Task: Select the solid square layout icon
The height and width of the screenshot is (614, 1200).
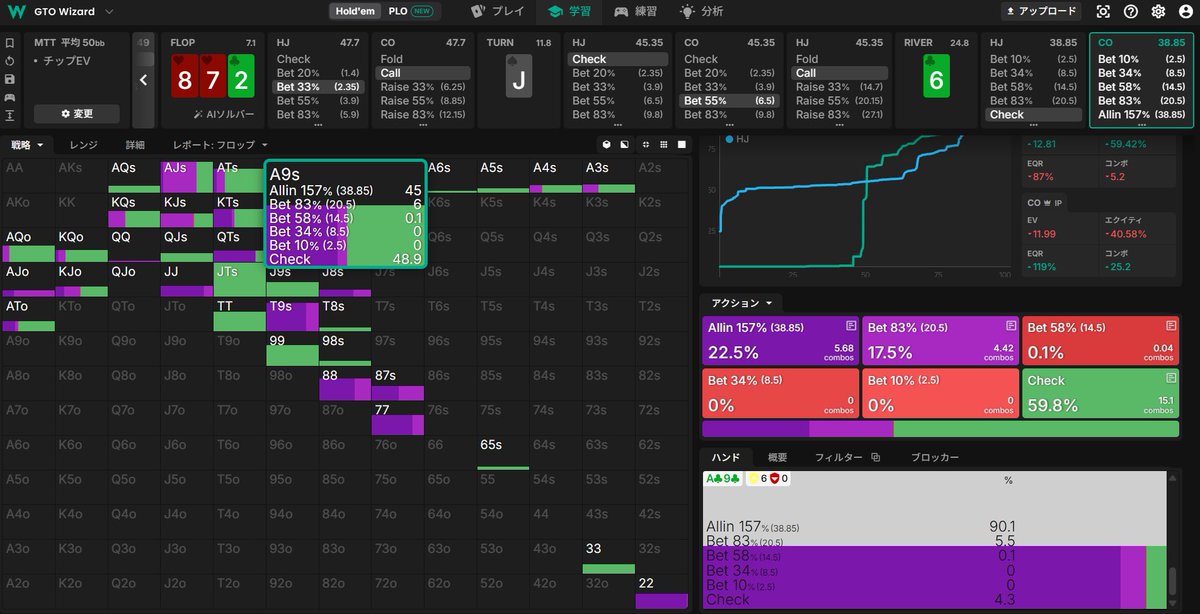Action: [x=682, y=145]
